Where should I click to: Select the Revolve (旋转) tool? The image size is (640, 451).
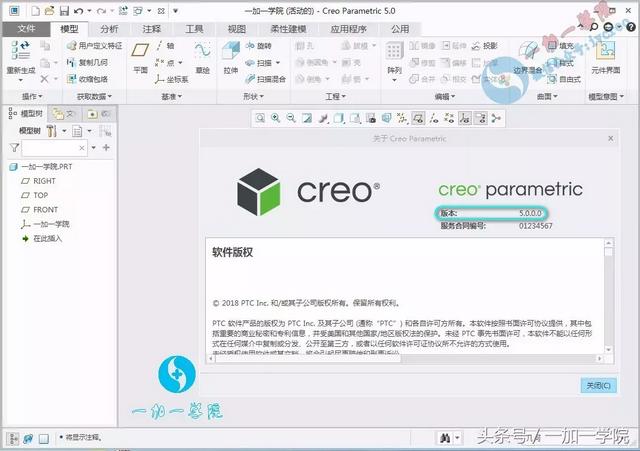point(258,46)
